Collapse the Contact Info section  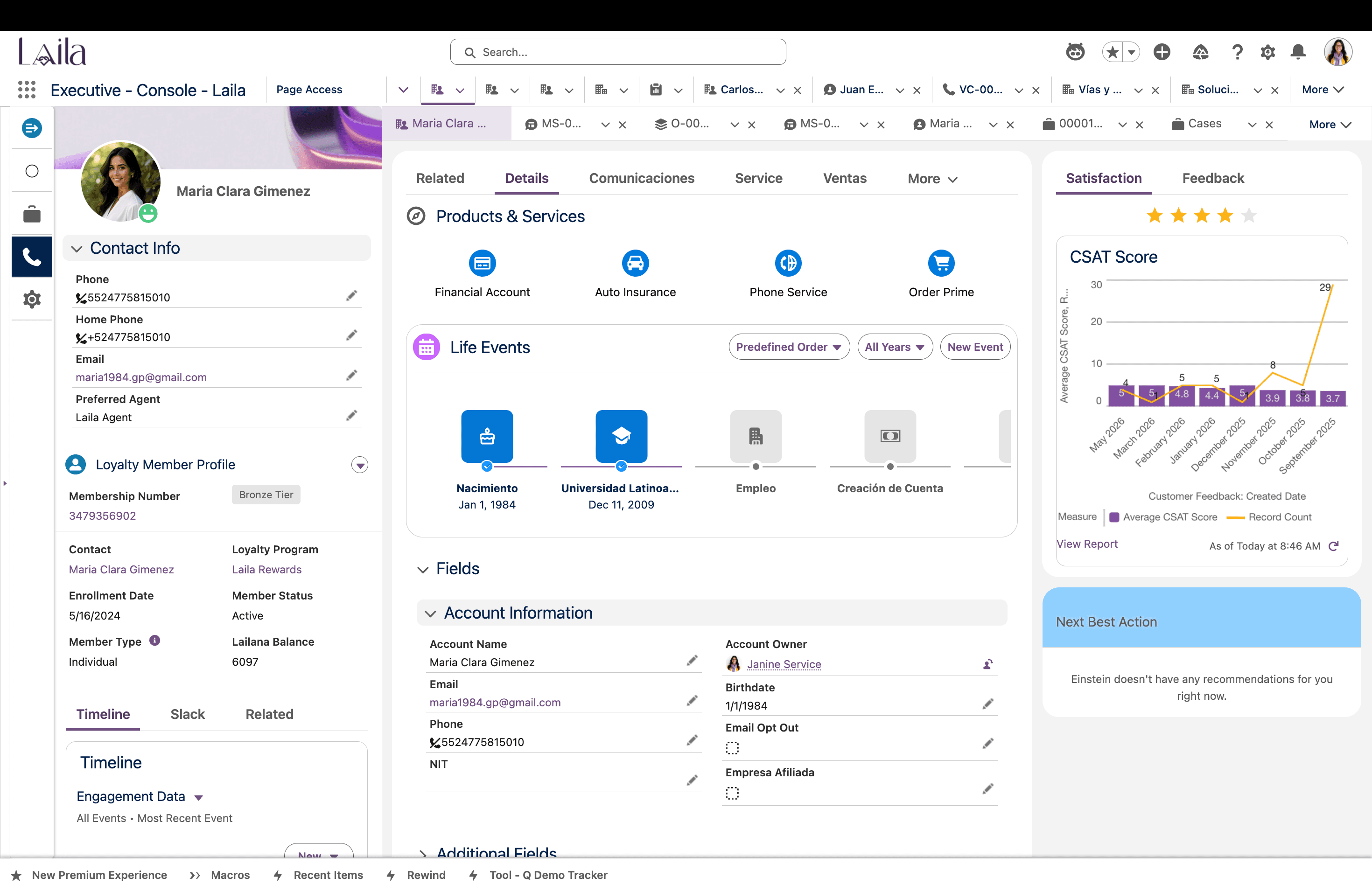tap(77, 248)
